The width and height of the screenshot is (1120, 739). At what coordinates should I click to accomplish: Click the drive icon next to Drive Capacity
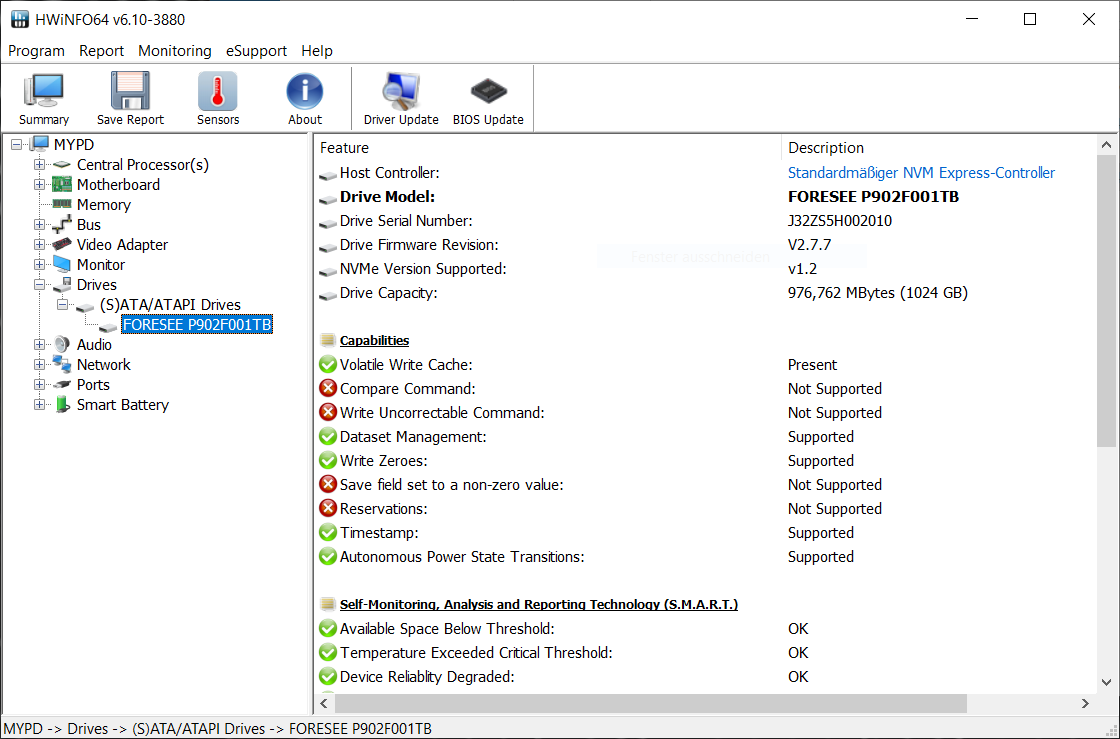click(x=328, y=294)
